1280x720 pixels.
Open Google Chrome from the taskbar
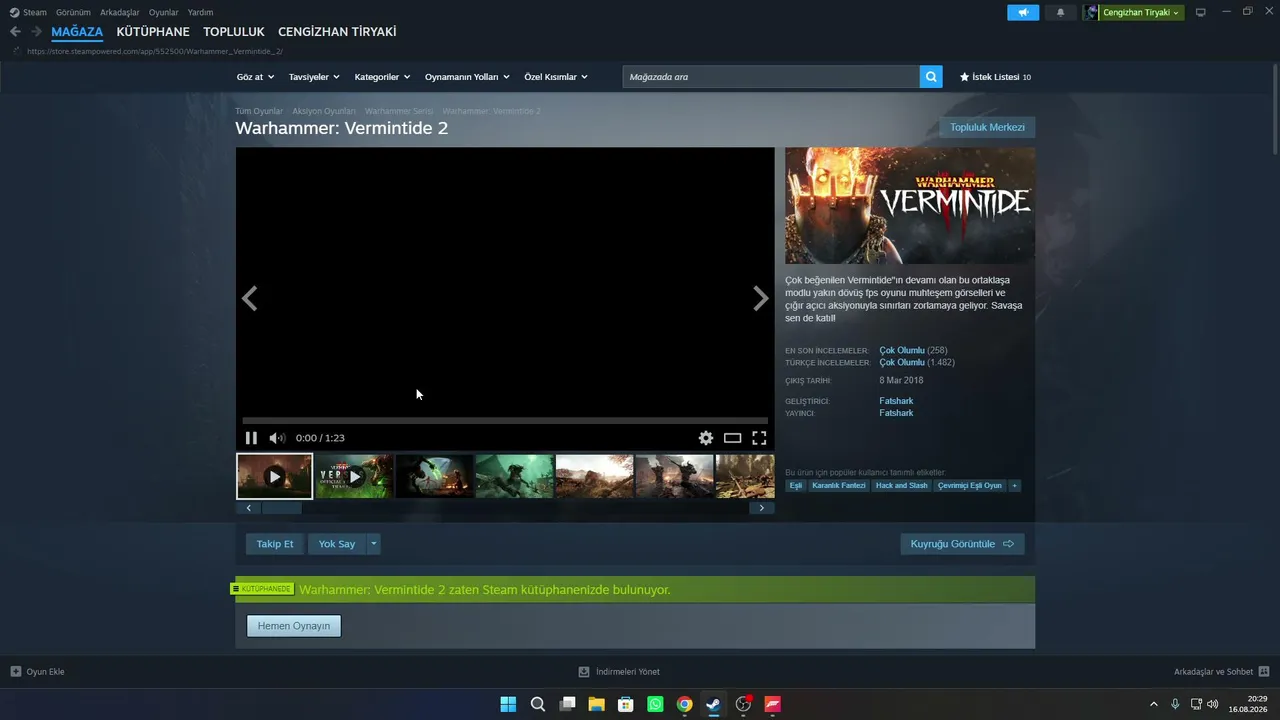(x=684, y=704)
